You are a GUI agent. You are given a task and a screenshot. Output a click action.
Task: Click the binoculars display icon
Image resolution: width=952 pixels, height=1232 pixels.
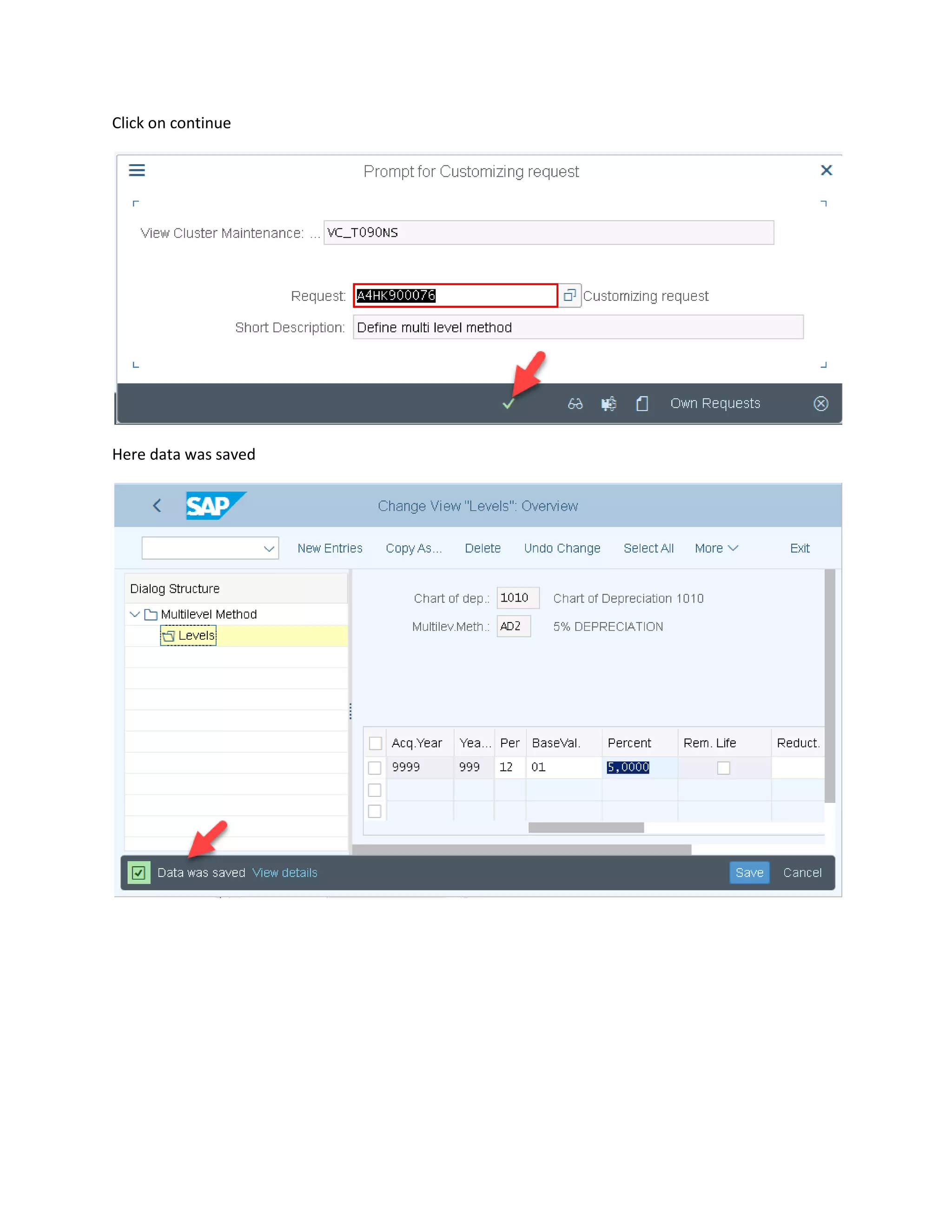click(575, 404)
